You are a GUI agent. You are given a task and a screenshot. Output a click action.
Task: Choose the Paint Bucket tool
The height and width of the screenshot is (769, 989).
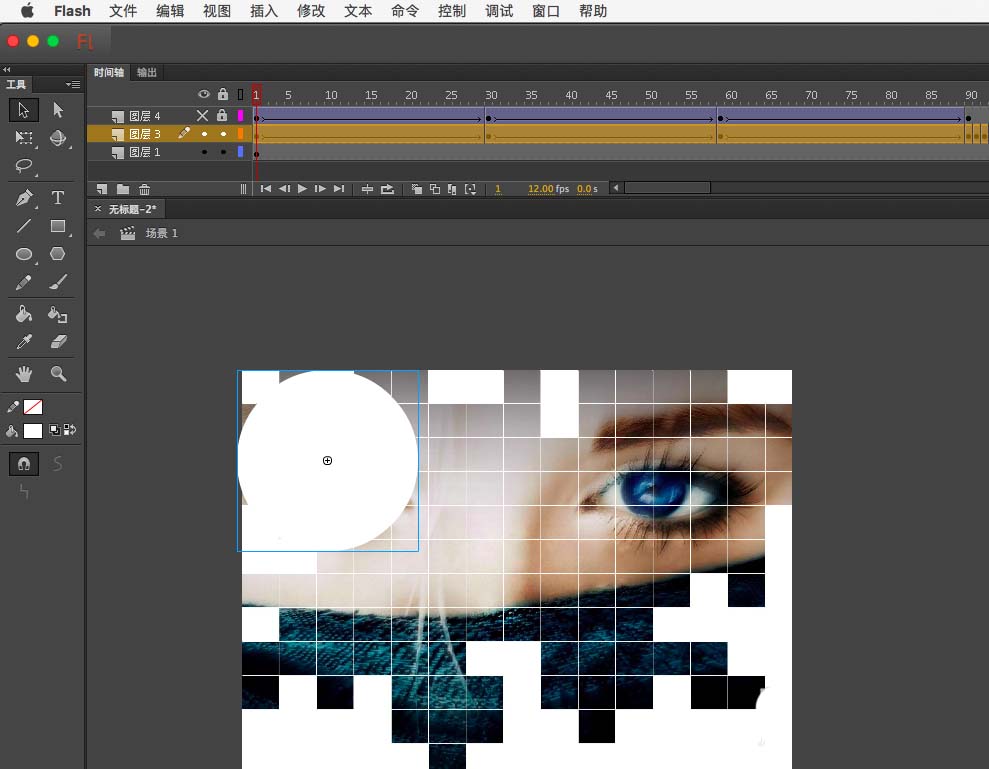tap(24, 314)
